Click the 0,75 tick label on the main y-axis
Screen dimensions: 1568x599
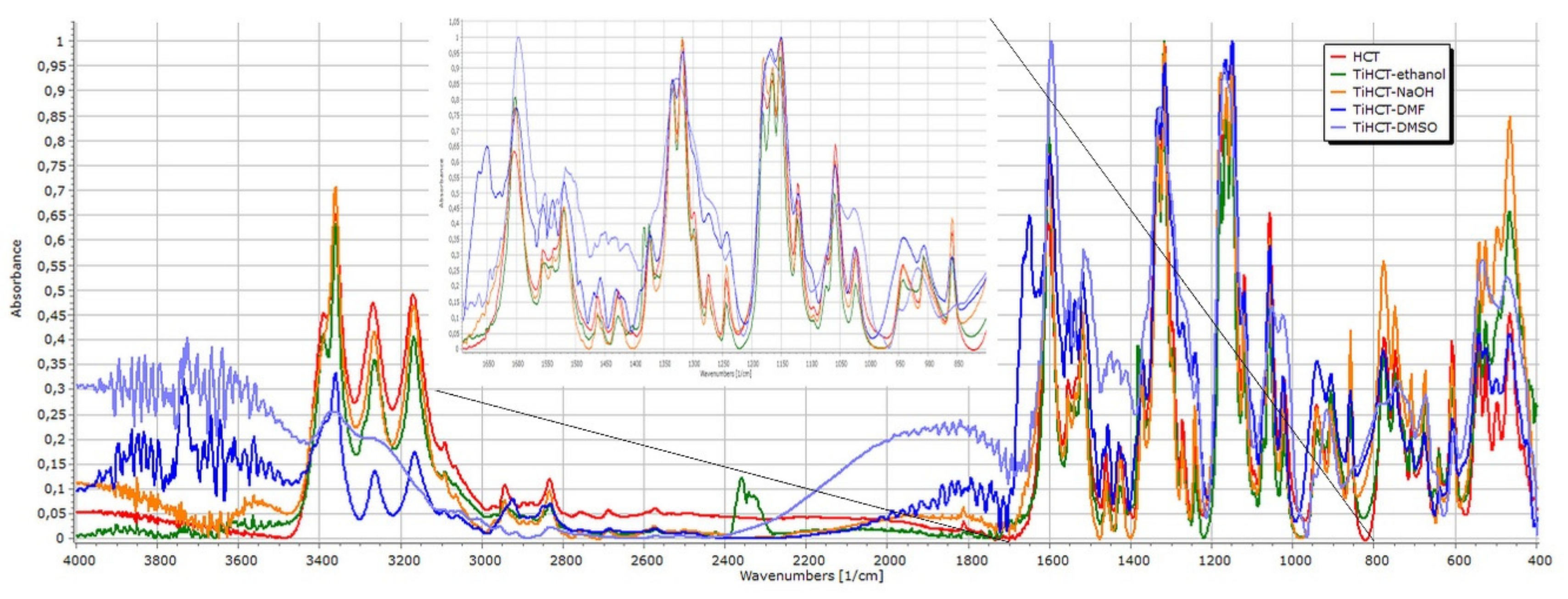click(50, 166)
